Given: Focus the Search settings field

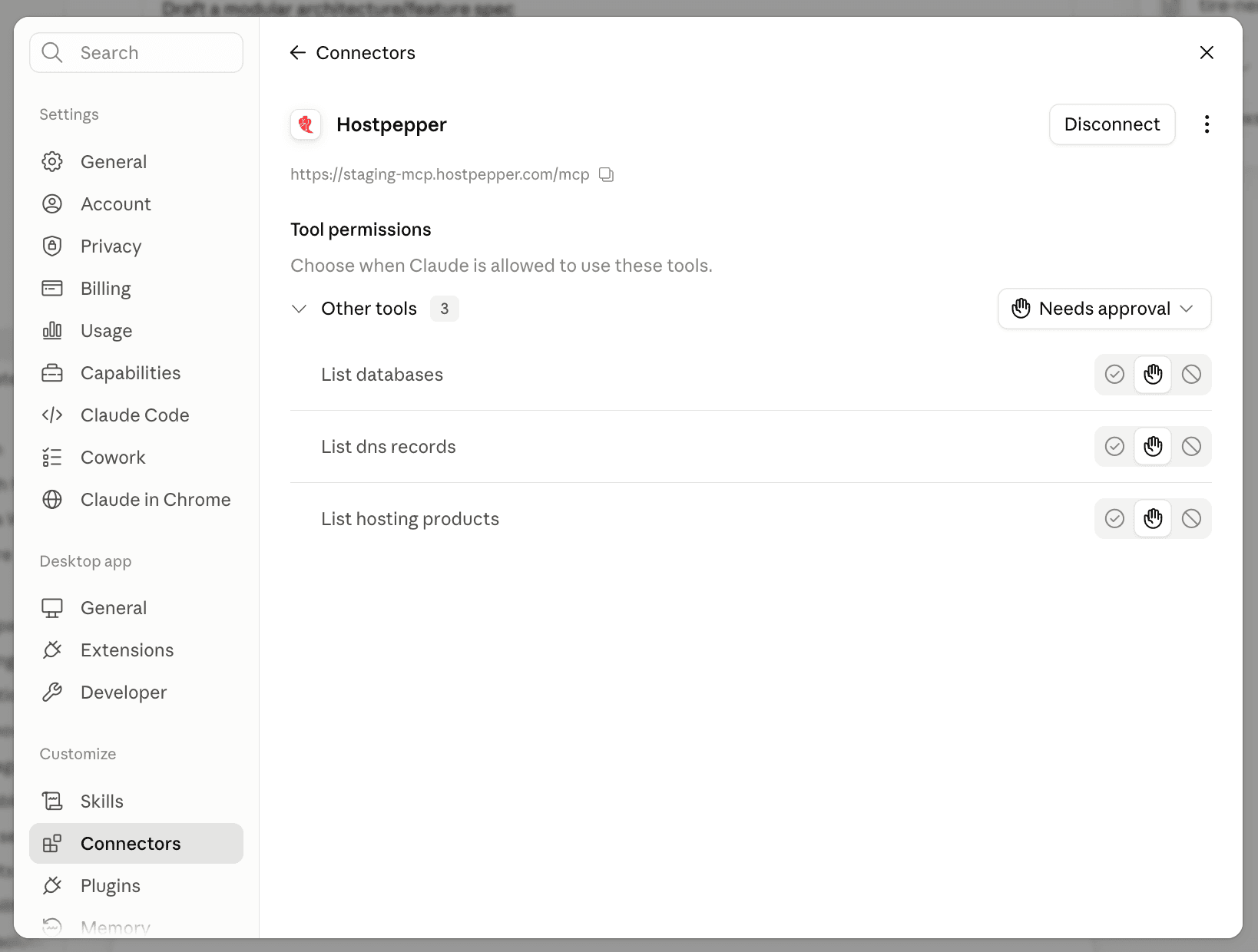Looking at the screenshot, I should [137, 52].
